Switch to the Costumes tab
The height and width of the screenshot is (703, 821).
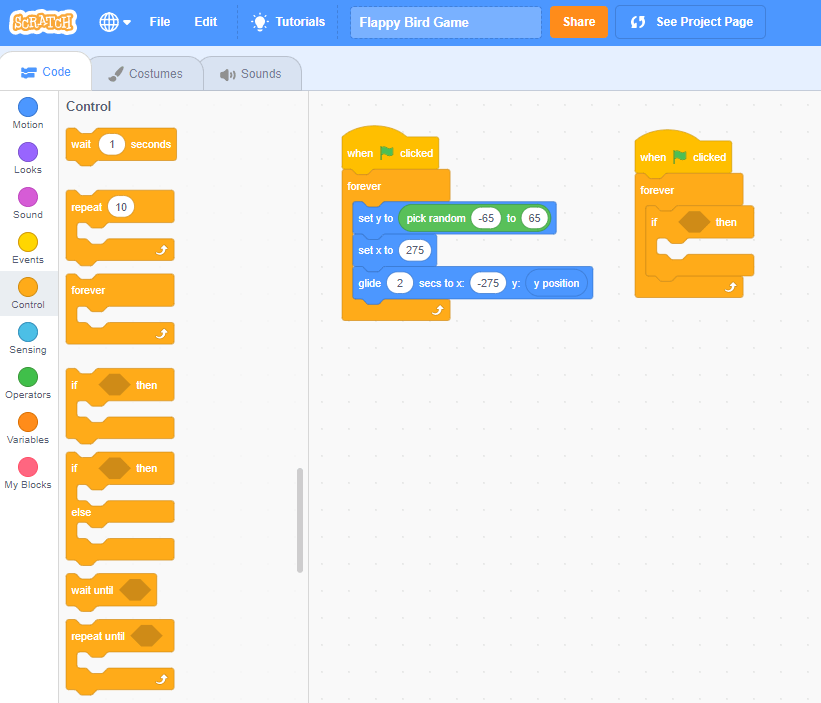(148, 73)
